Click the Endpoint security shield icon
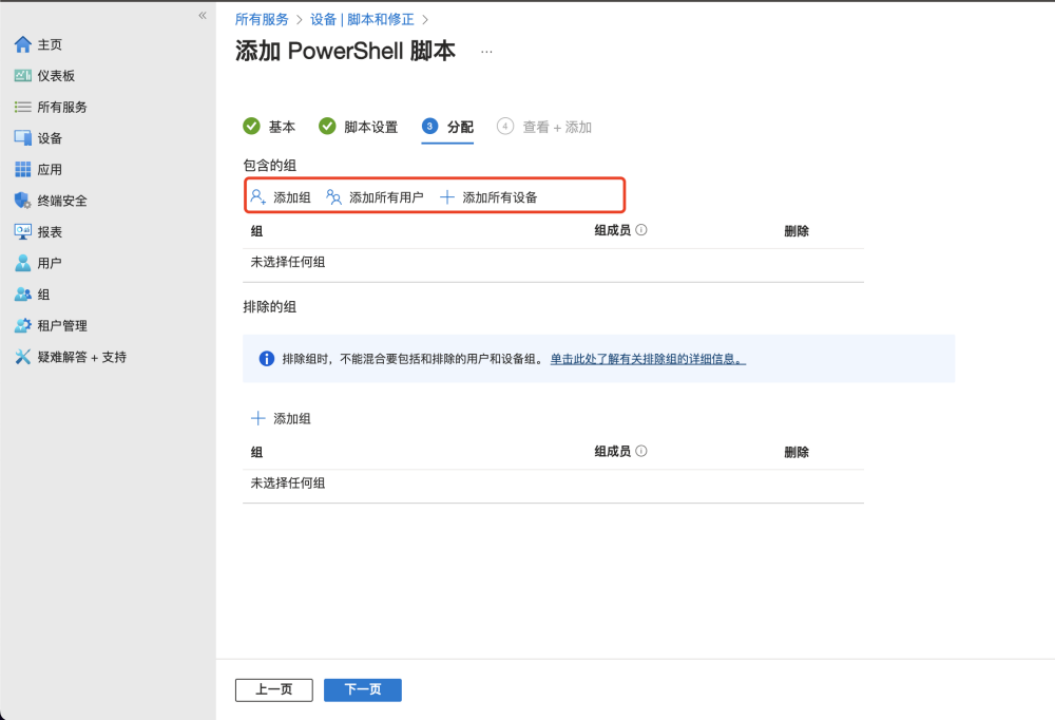The image size is (1055, 720). coord(23,201)
